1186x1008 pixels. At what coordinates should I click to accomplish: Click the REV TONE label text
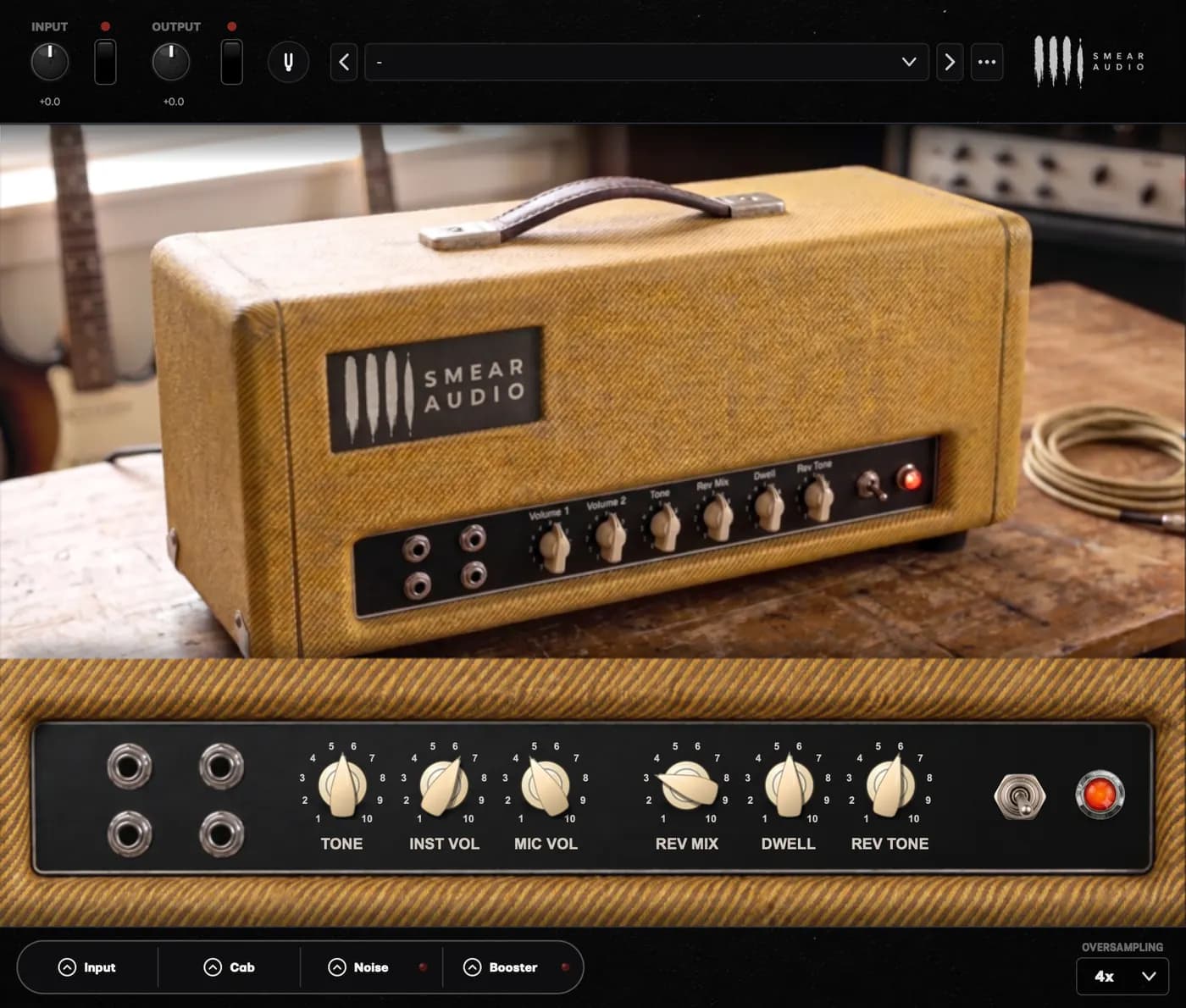pos(890,844)
